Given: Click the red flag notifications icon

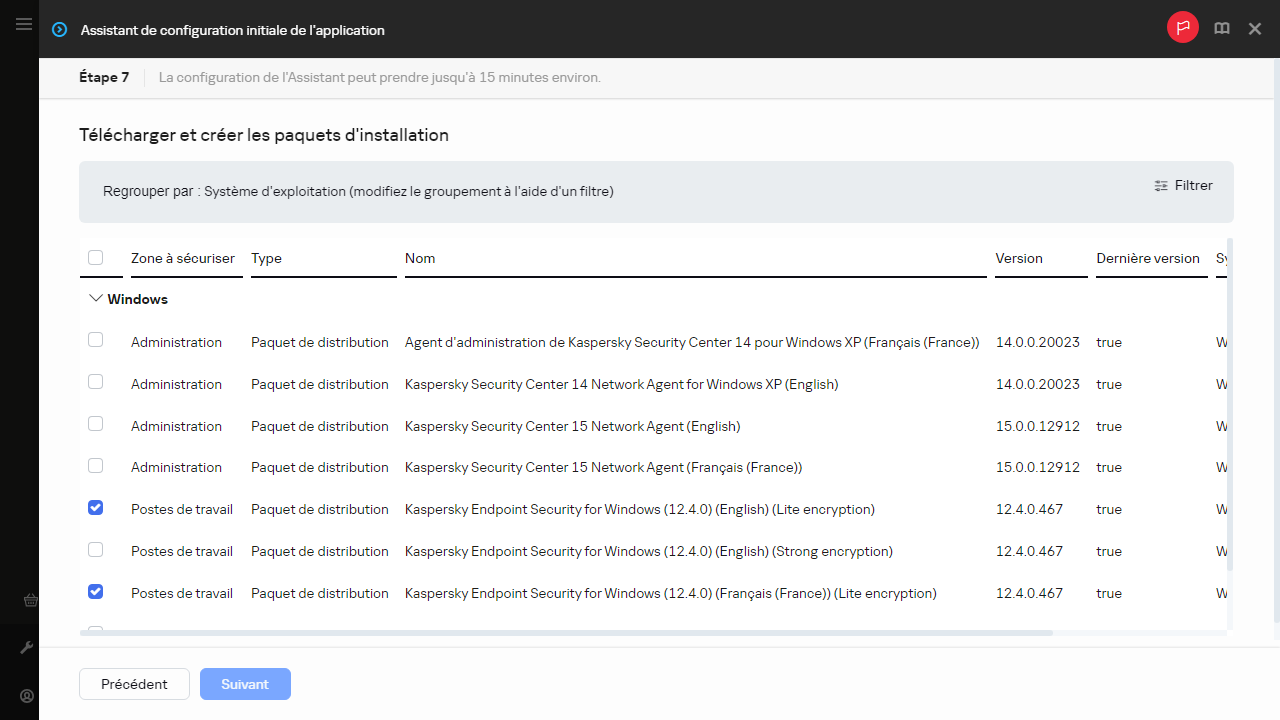Looking at the screenshot, I should pos(1182,29).
